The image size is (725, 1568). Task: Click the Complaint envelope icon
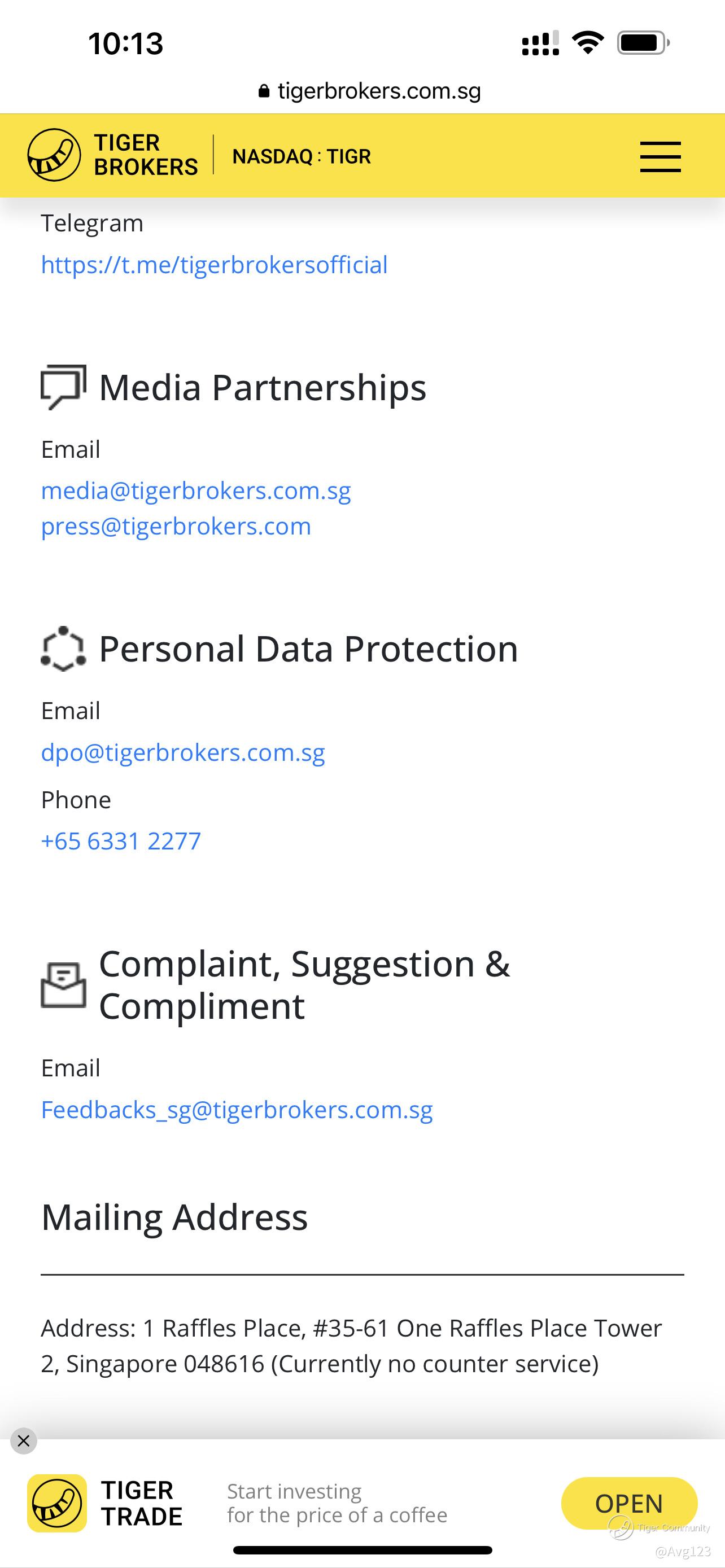click(x=63, y=985)
